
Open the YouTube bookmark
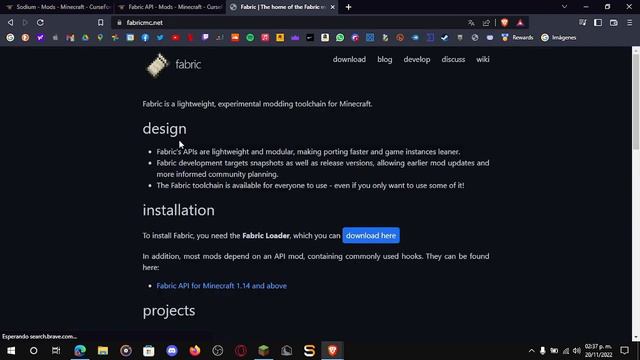point(175,38)
